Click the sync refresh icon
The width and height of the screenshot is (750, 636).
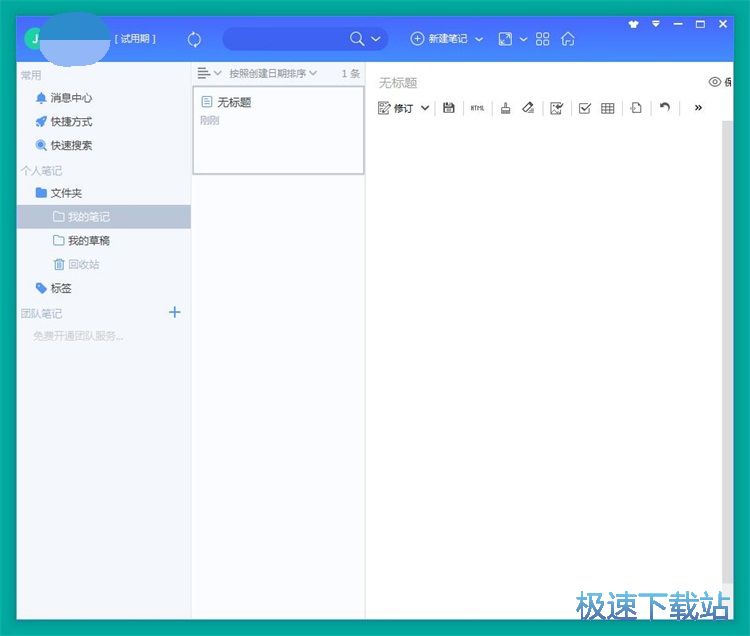pyautogui.click(x=194, y=39)
